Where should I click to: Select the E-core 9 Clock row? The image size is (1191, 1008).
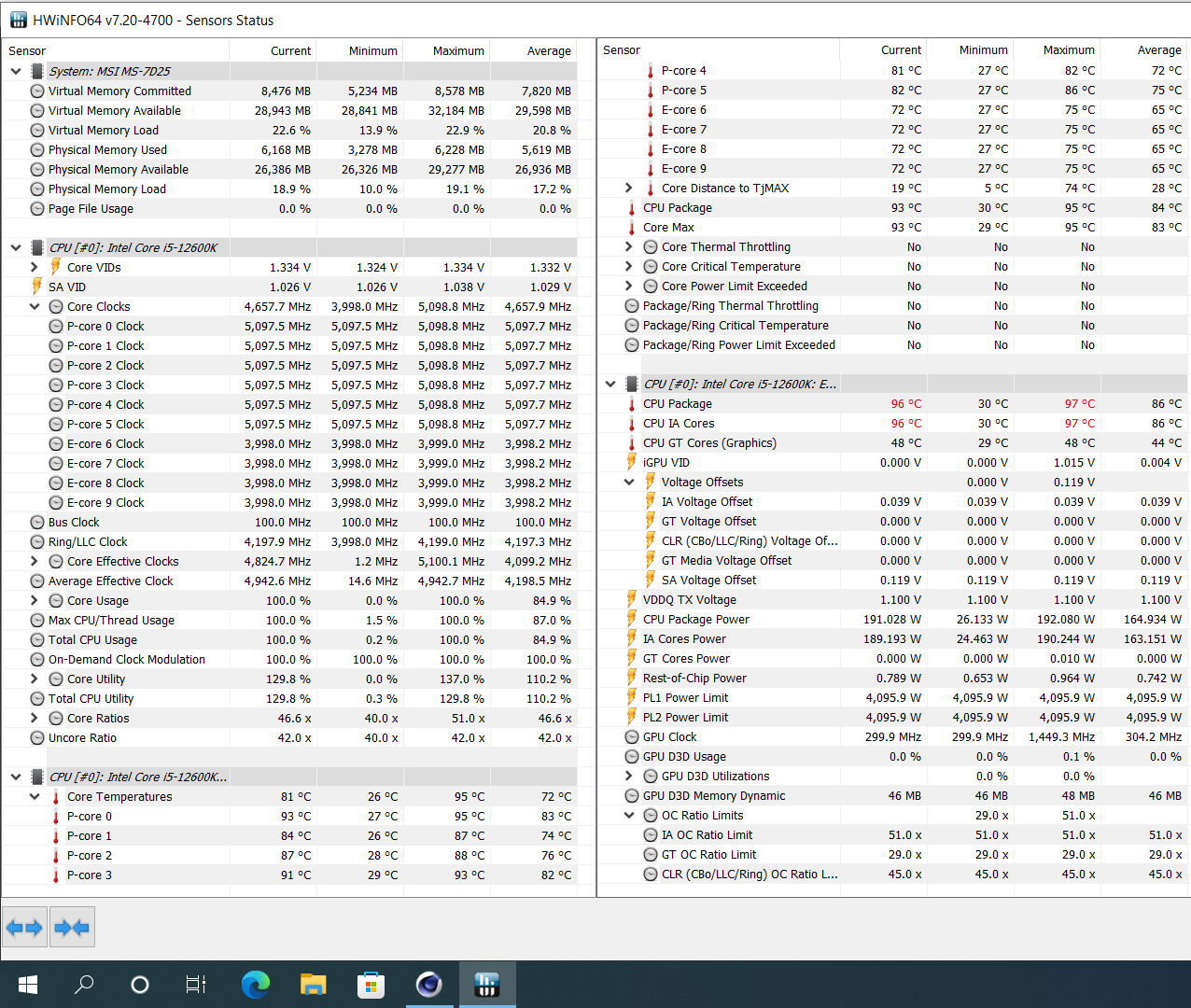point(289,502)
